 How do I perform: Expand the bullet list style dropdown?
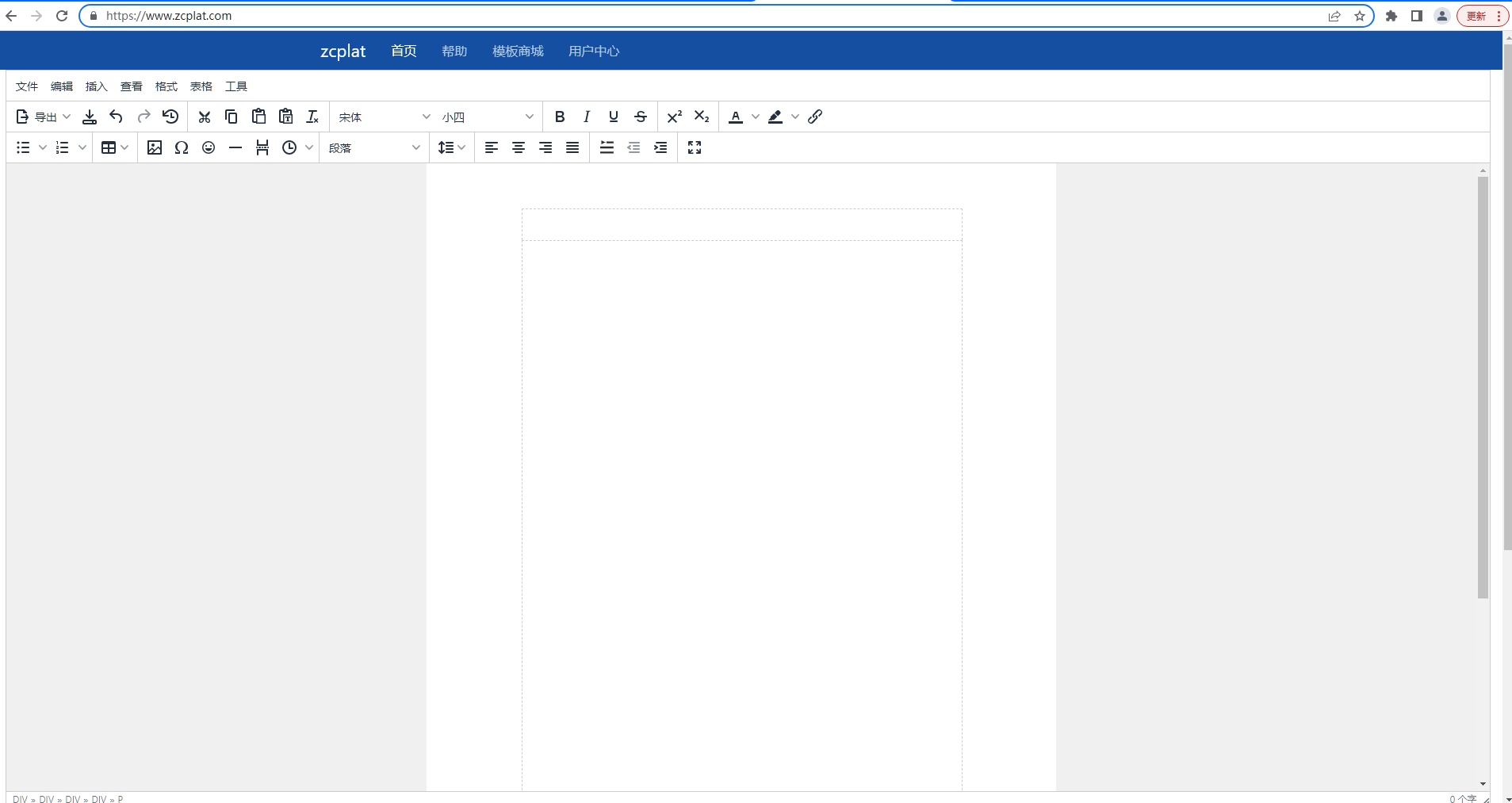click(x=43, y=147)
